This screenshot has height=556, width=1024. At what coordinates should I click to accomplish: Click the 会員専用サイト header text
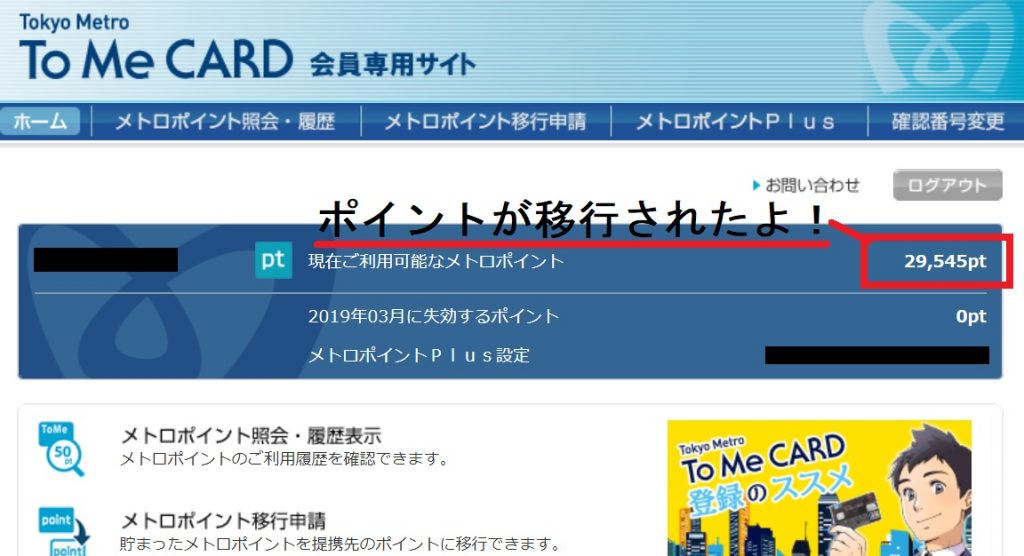[x=392, y=64]
